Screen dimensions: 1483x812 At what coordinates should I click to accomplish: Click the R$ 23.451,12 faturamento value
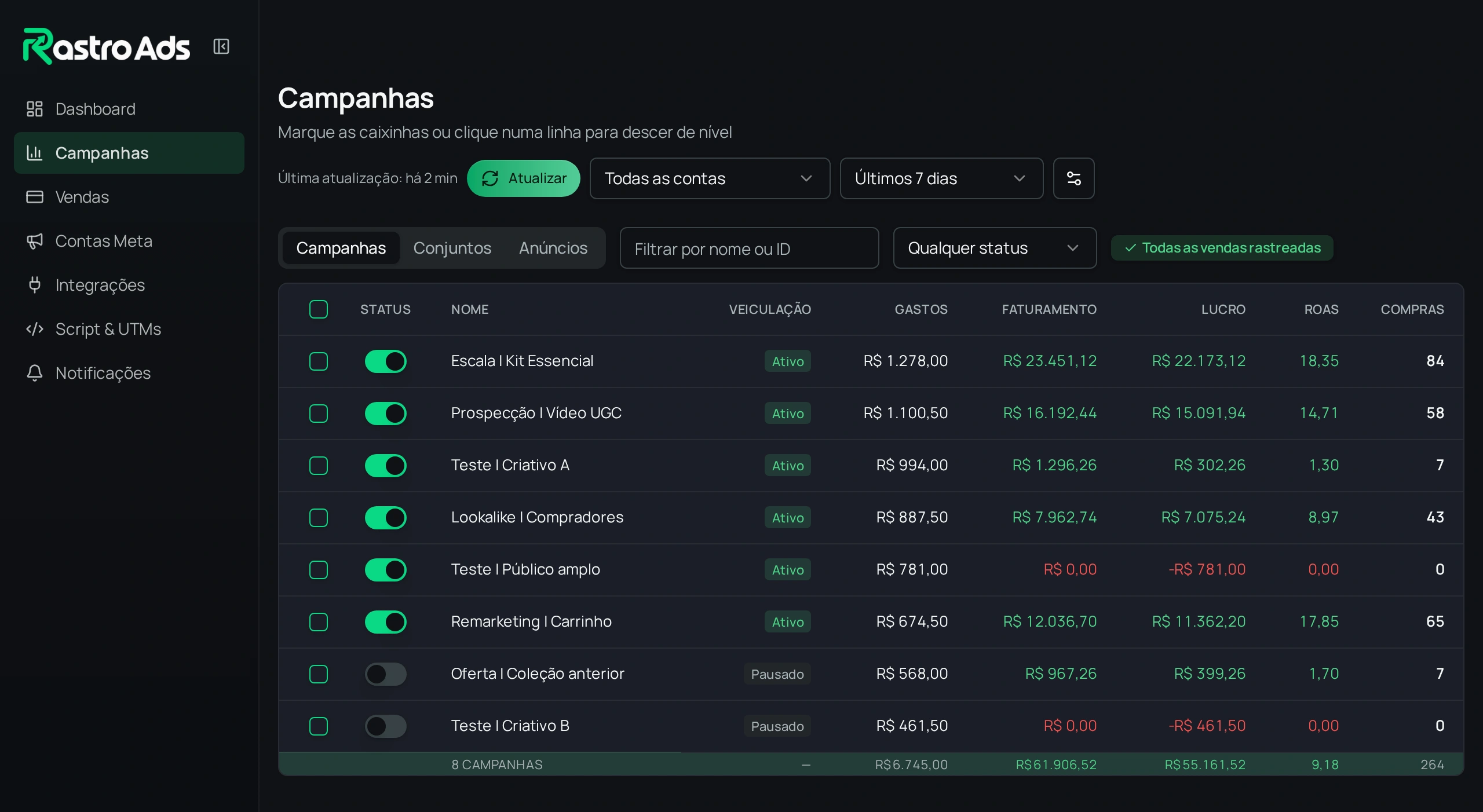click(1050, 361)
